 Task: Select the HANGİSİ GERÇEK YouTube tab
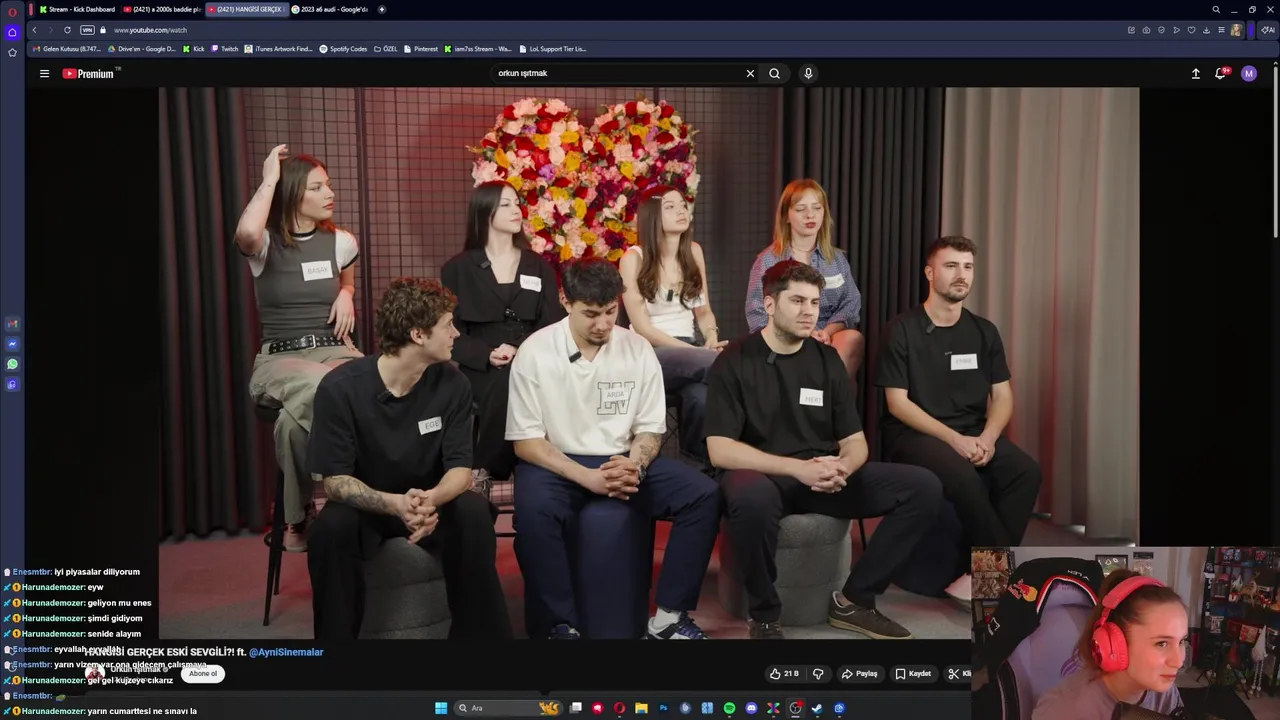point(246,9)
